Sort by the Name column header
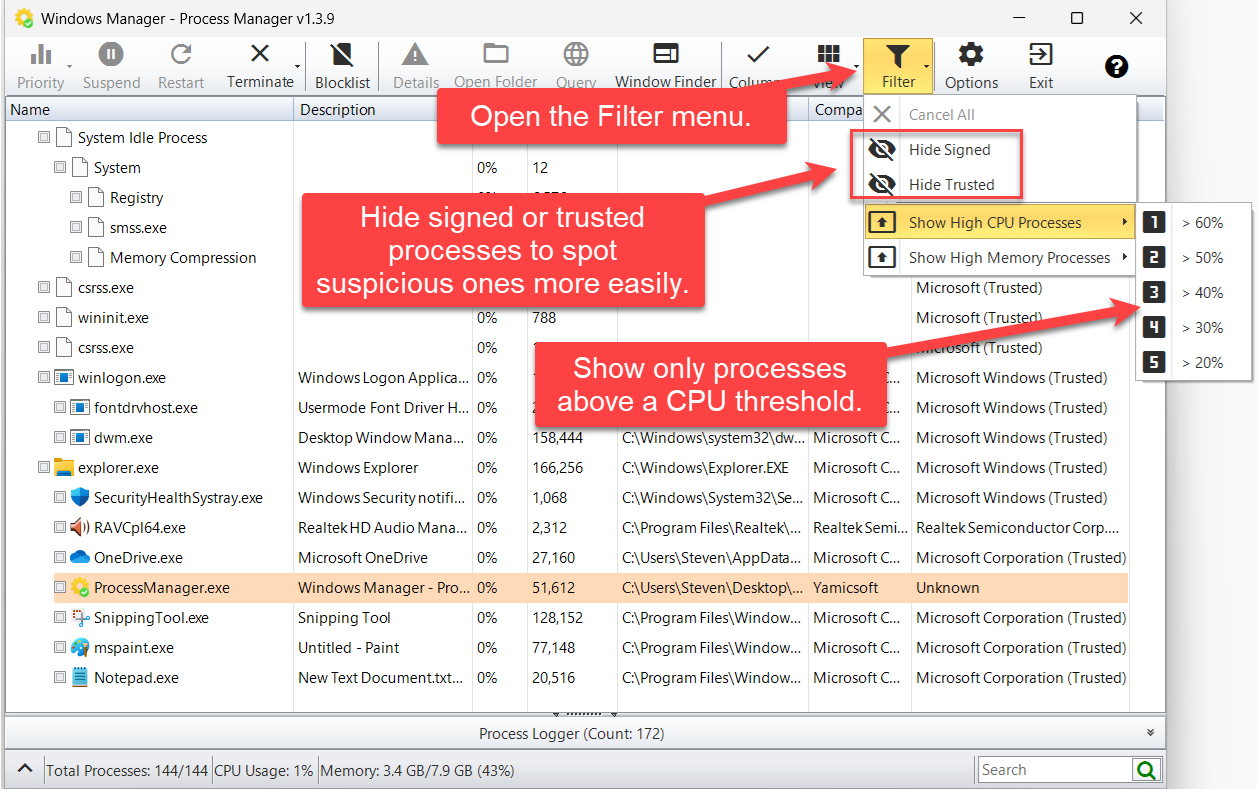 click(150, 110)
